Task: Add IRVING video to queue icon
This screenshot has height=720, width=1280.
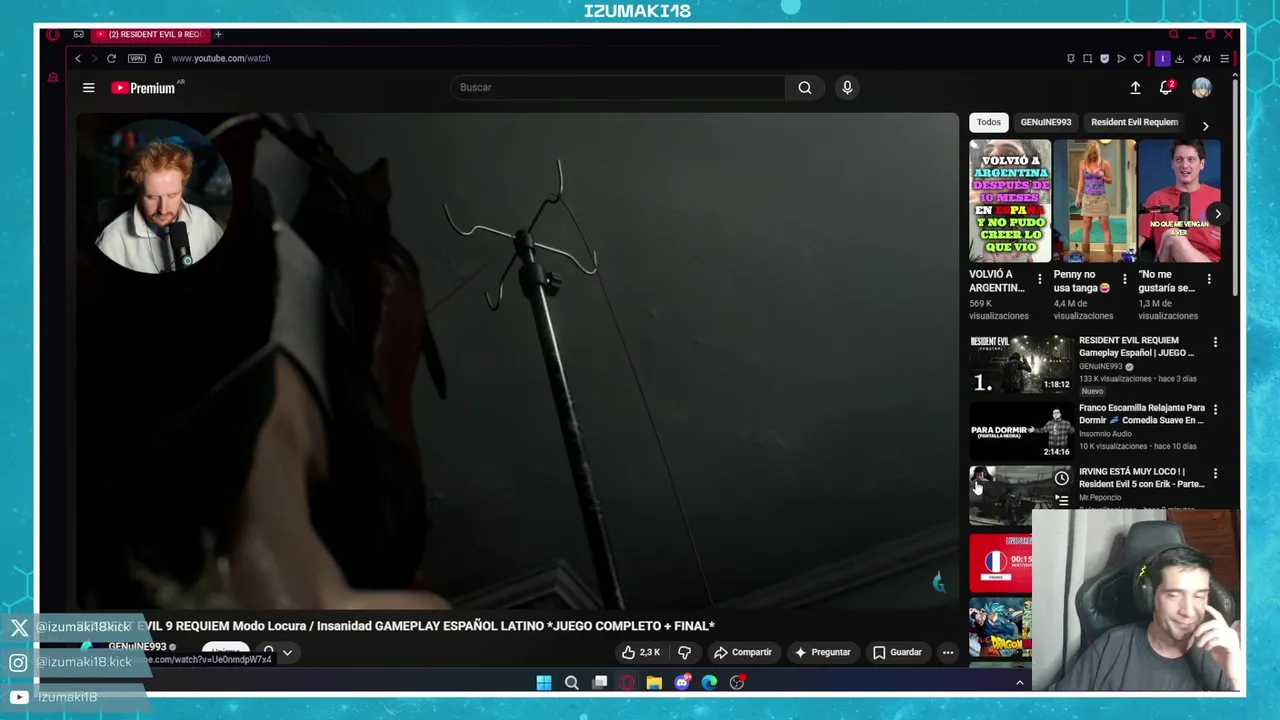Action: 1061,500
